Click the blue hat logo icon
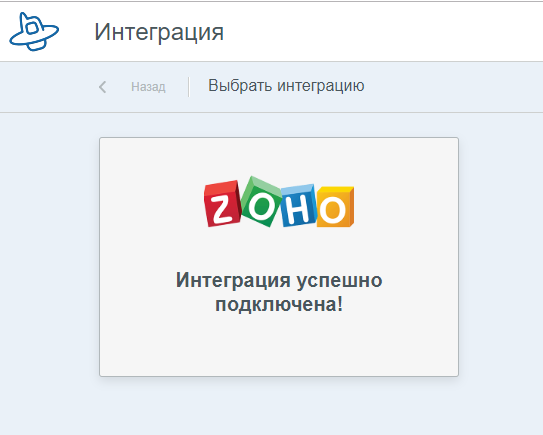The image size is (543, 435). click(34, 32)
